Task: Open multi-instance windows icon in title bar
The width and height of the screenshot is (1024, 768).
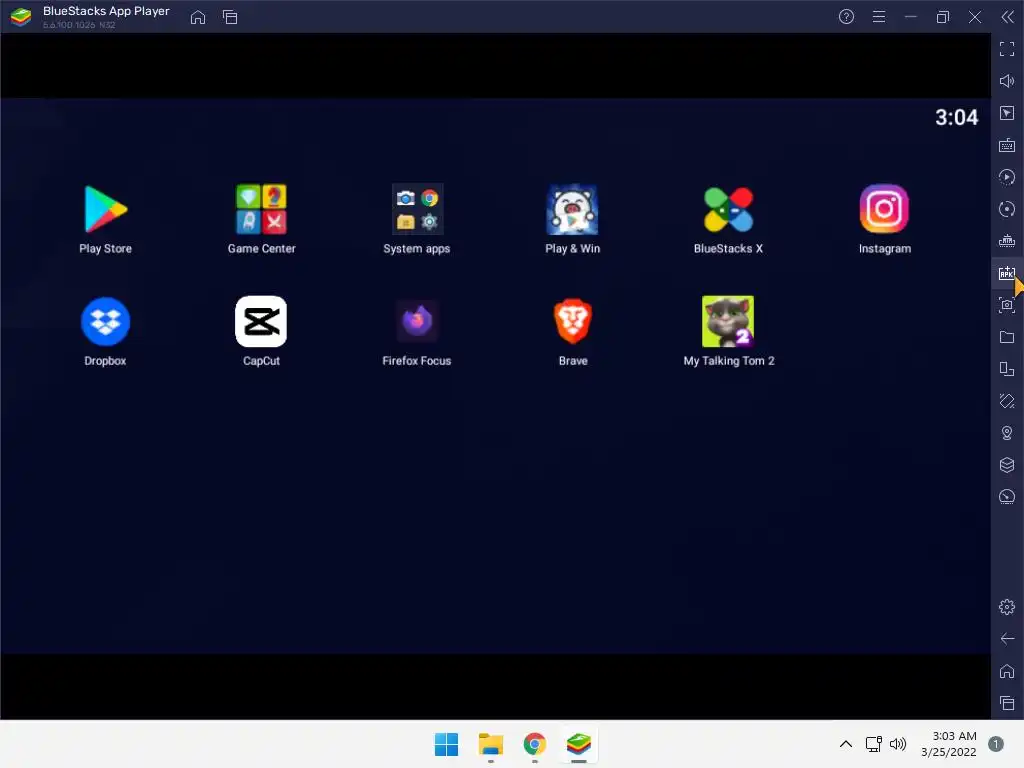Action: [x=230, y=17]
